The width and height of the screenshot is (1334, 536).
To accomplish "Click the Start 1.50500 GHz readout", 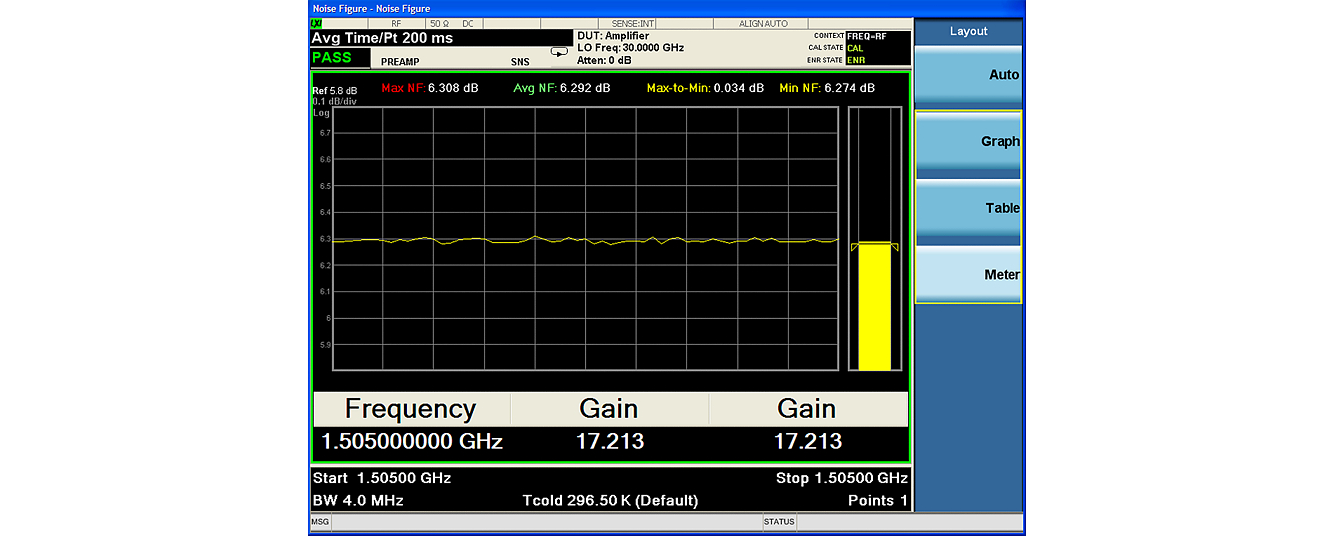I will pos(382,478).
